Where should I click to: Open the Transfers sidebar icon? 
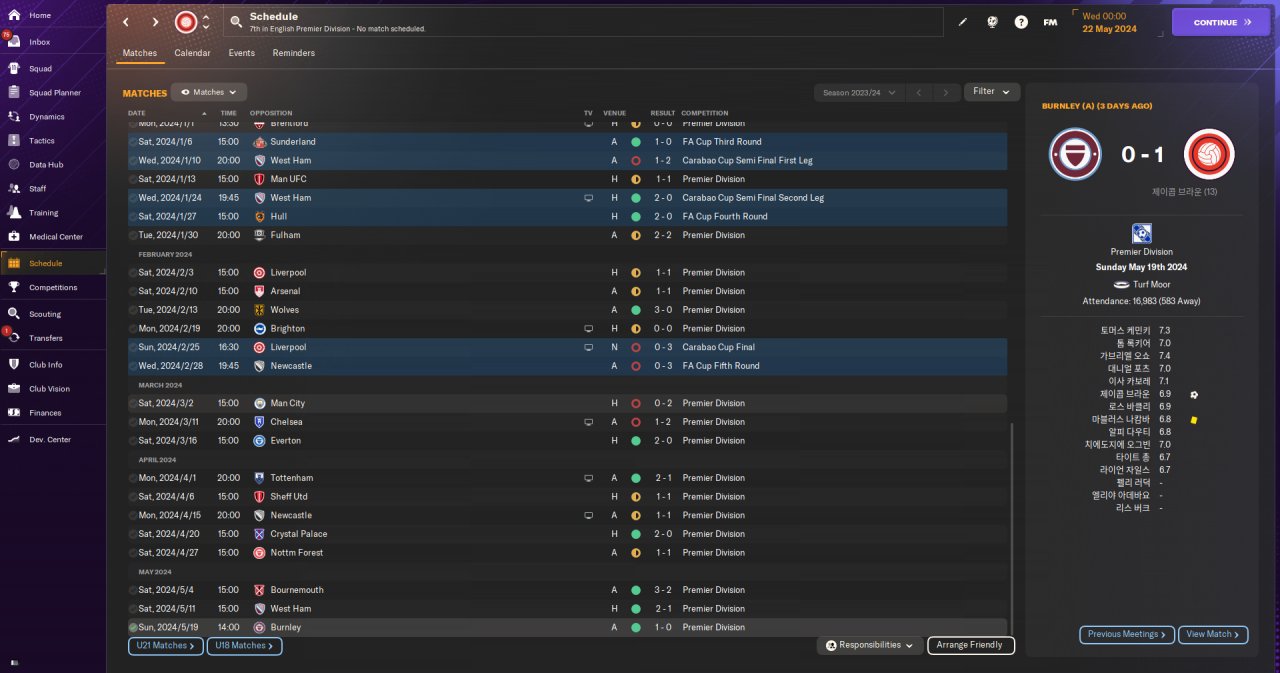(14, 338)
